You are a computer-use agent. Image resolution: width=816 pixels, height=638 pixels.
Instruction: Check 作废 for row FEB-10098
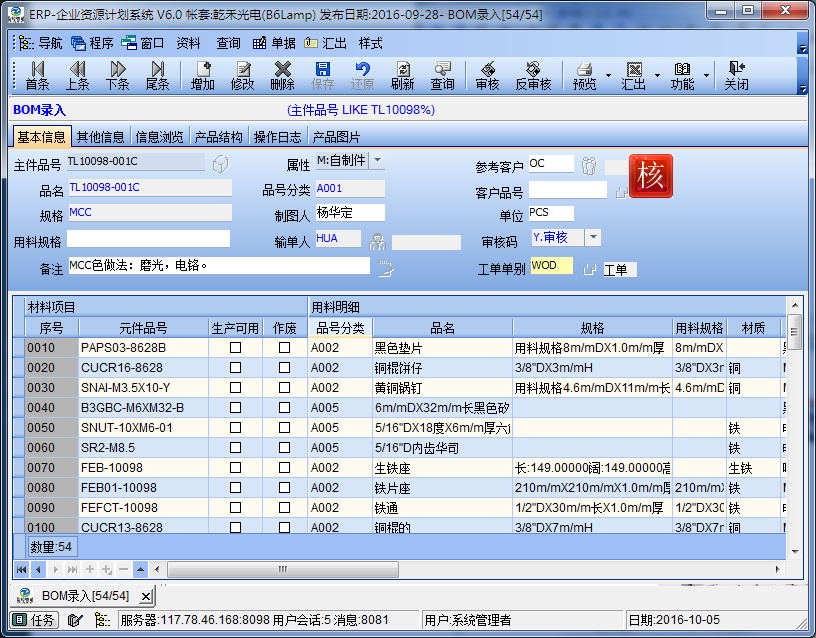tap(284, 468)
